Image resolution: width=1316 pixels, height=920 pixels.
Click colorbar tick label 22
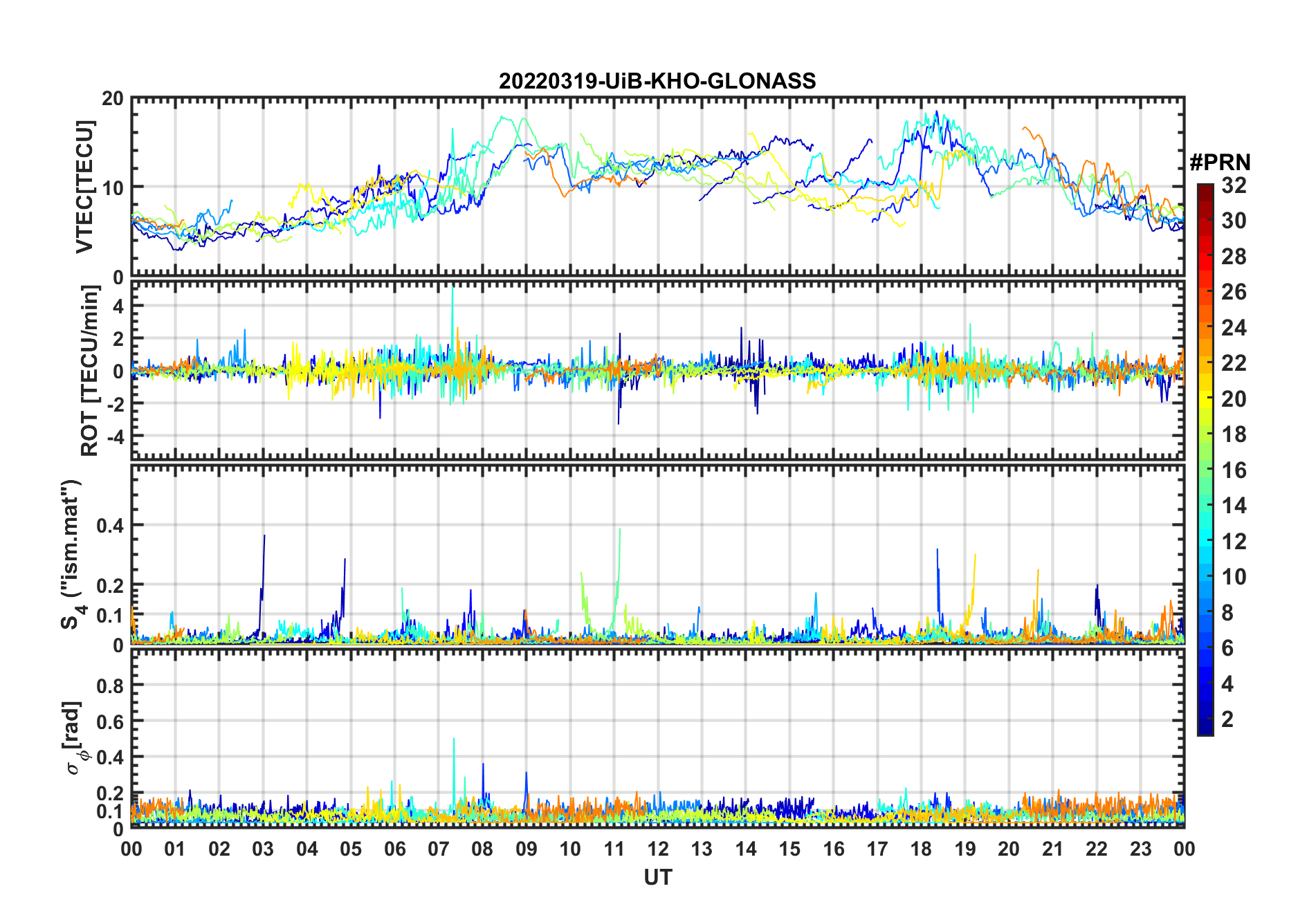(1234, 362)
